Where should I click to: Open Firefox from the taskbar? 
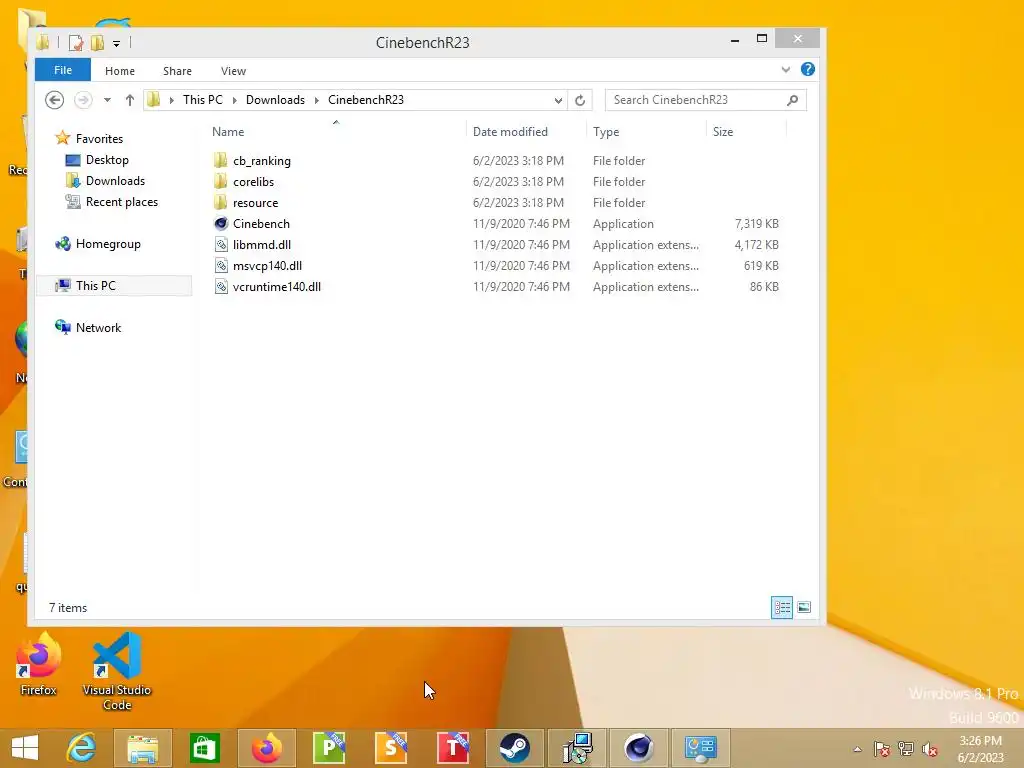[x=266, y=748]
